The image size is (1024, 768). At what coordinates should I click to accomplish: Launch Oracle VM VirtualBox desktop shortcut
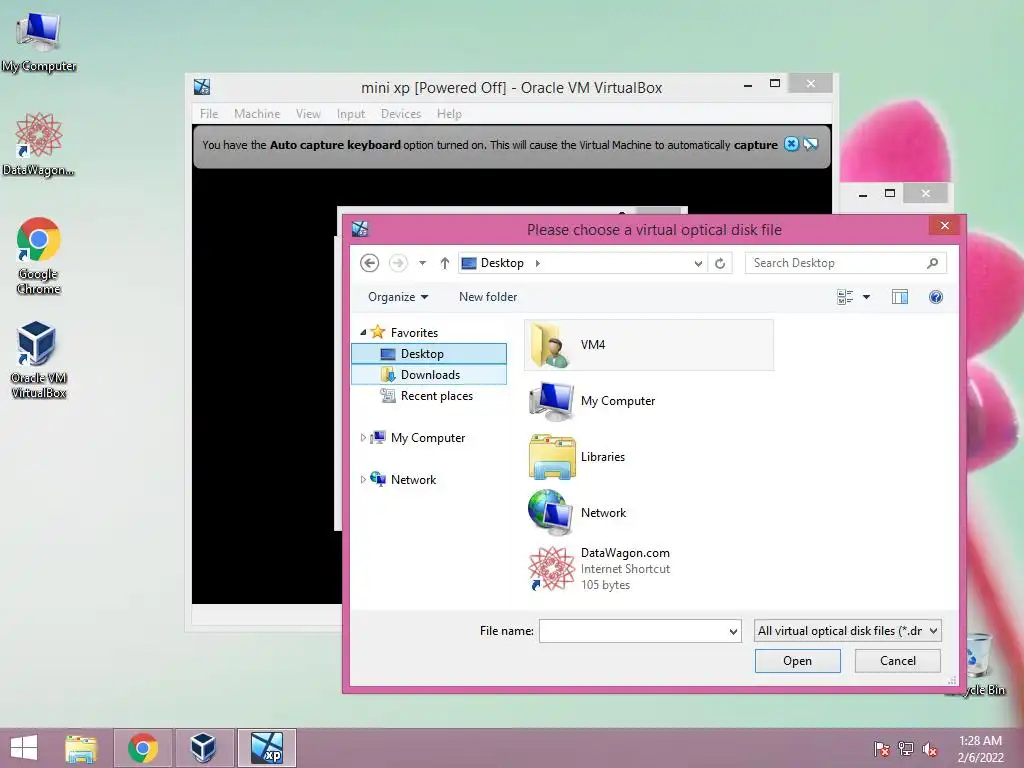39,360
